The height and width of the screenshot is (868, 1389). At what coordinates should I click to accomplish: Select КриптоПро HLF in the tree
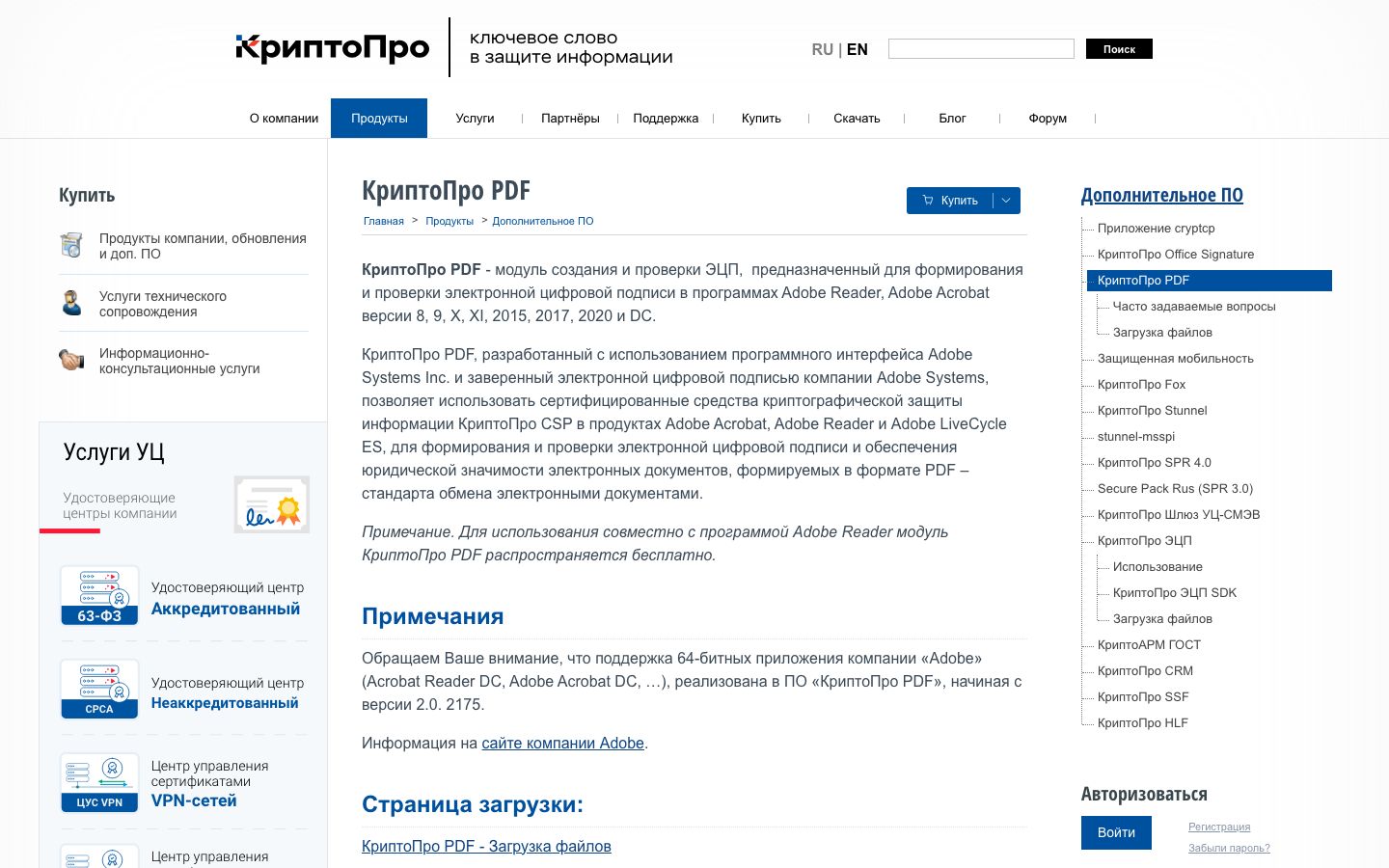pyautogui.click(x=1143, y=723)
